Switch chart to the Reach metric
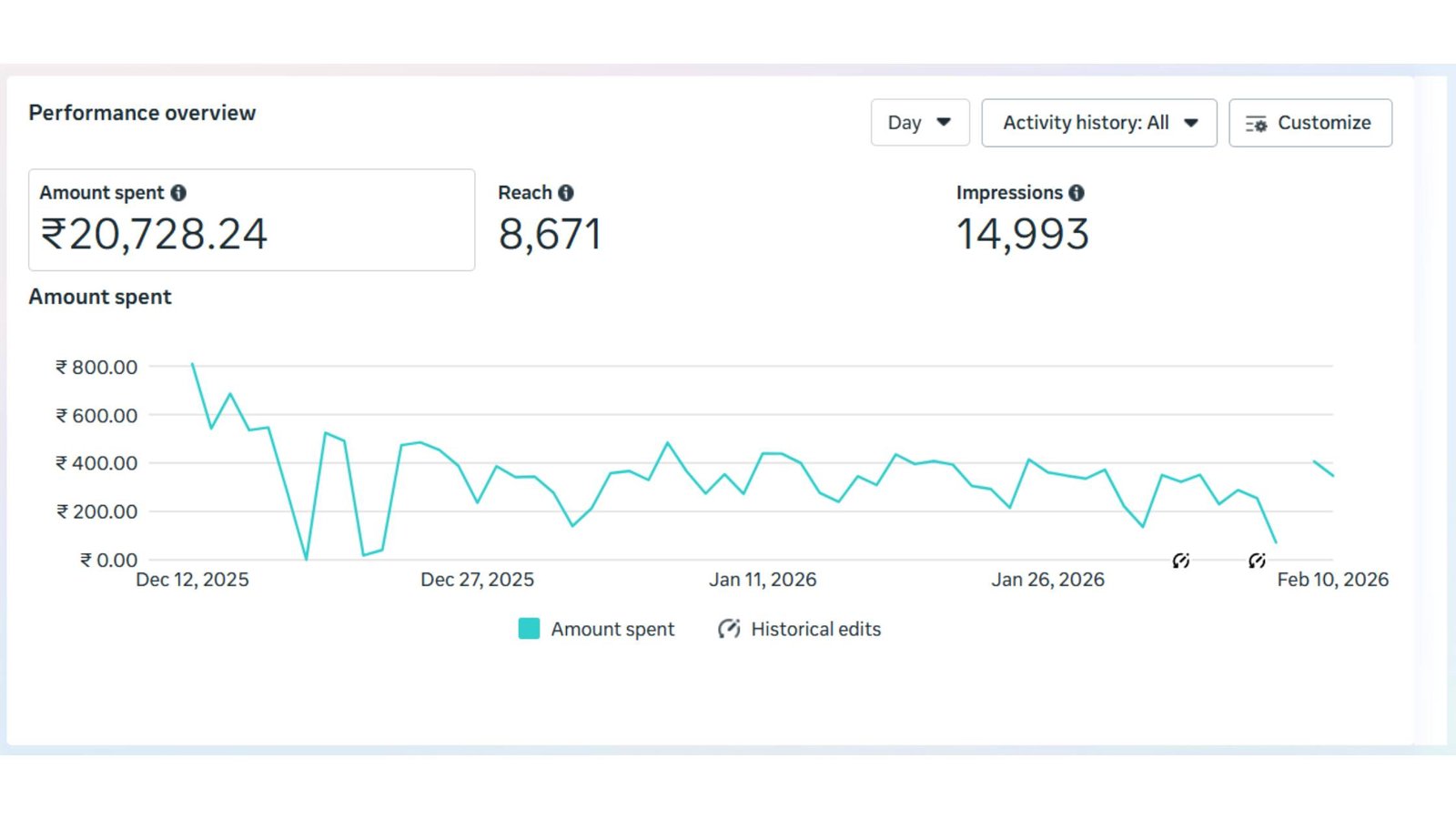The width and height of the screenshot is (1456, 819). [x=550, y=220]
